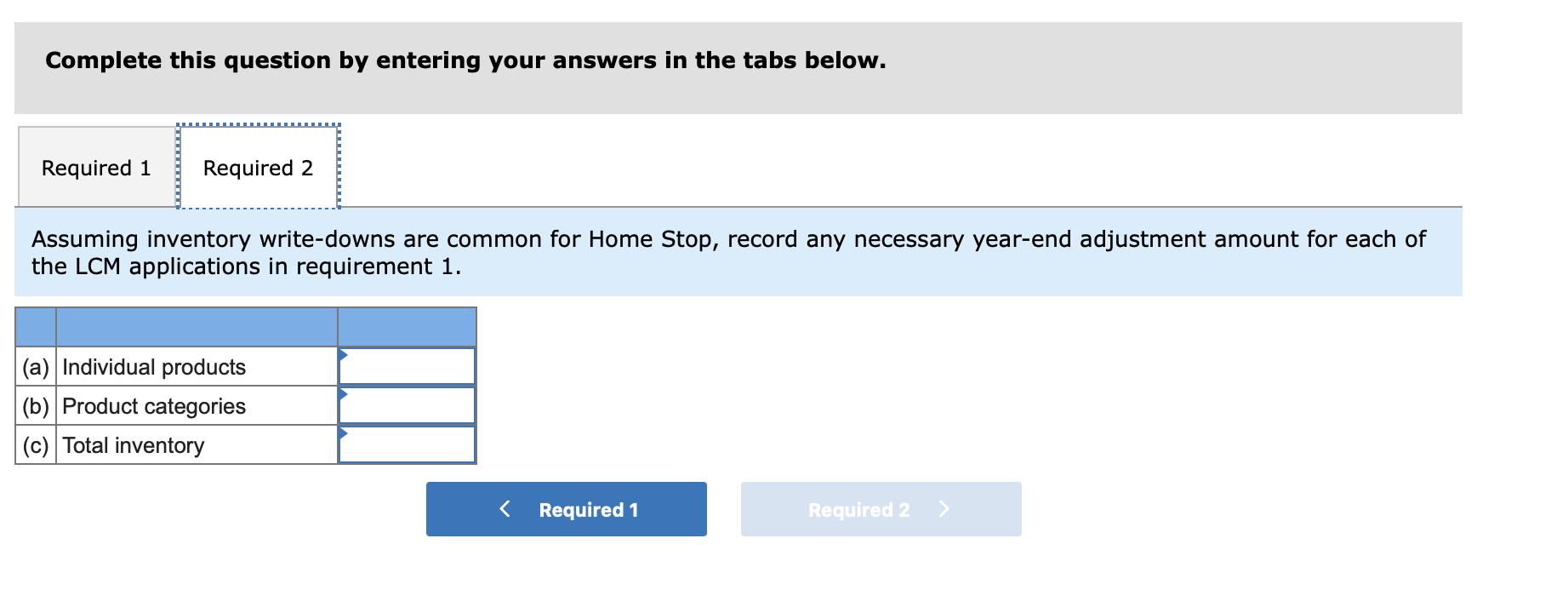Click the left chevron on Required 1 button
The height and width of the screenshot is (590, 1568).
click(505, 509)
